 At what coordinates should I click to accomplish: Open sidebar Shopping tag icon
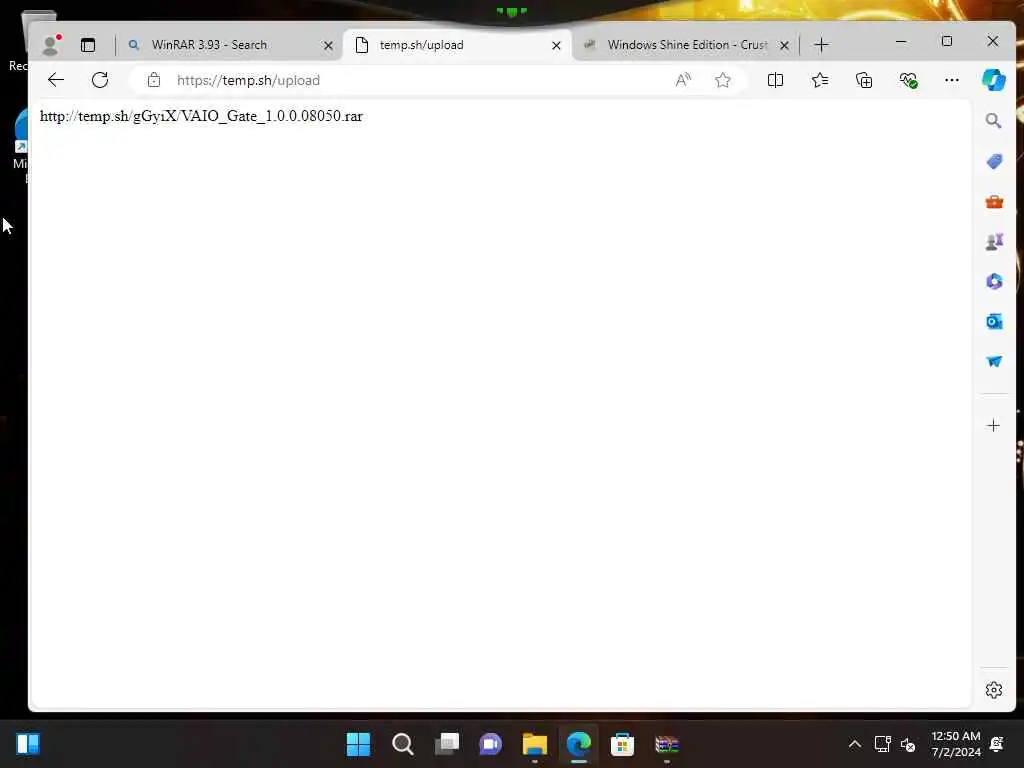coord(994,161)
